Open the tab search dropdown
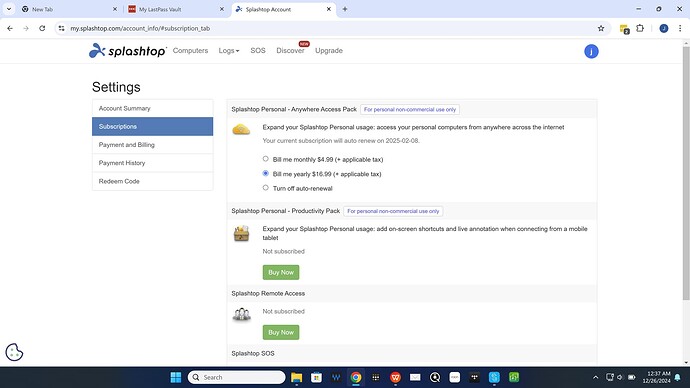Image resolution: width=690 pixels, height=388 pixels. pyautogui.click(x=9, y=9)
